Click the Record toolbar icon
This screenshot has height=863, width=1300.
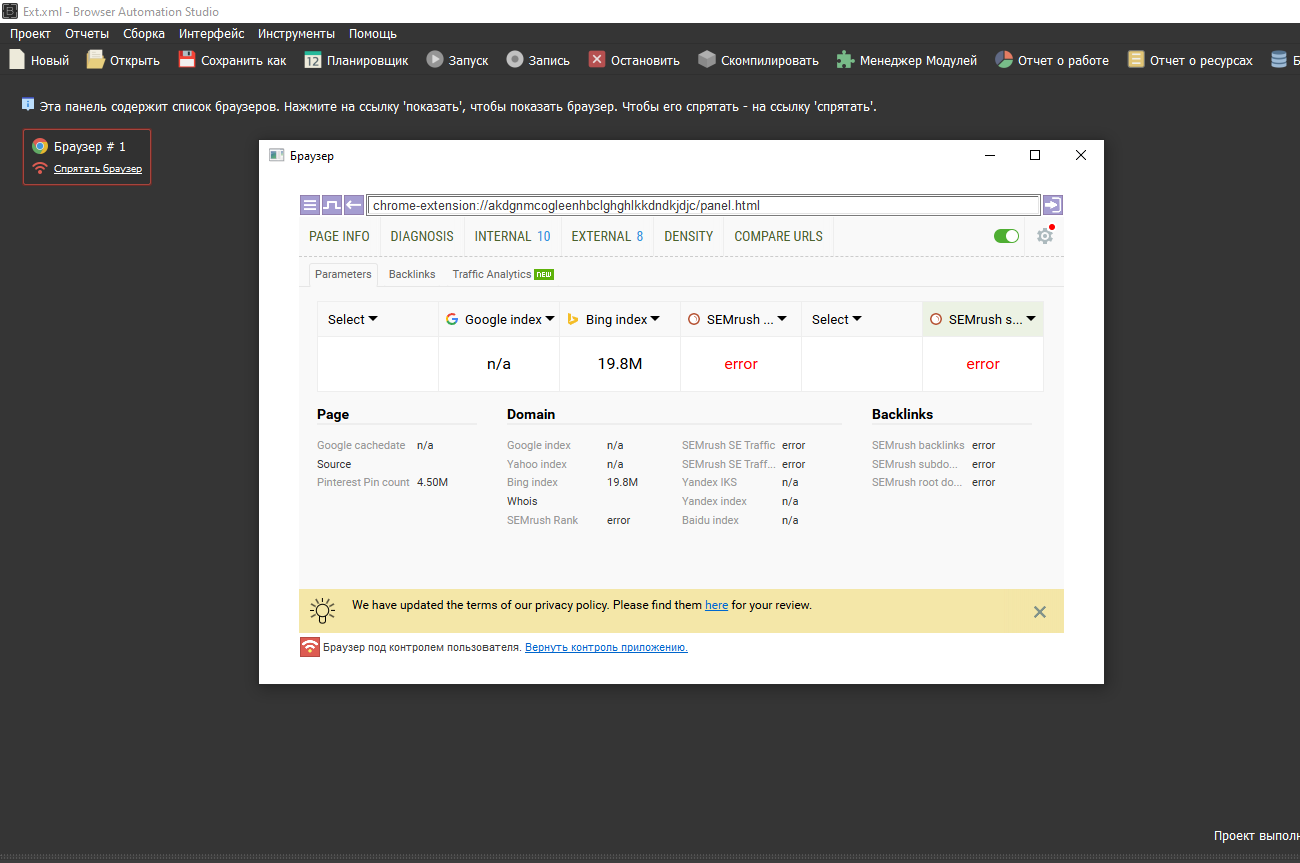(515, 60)
